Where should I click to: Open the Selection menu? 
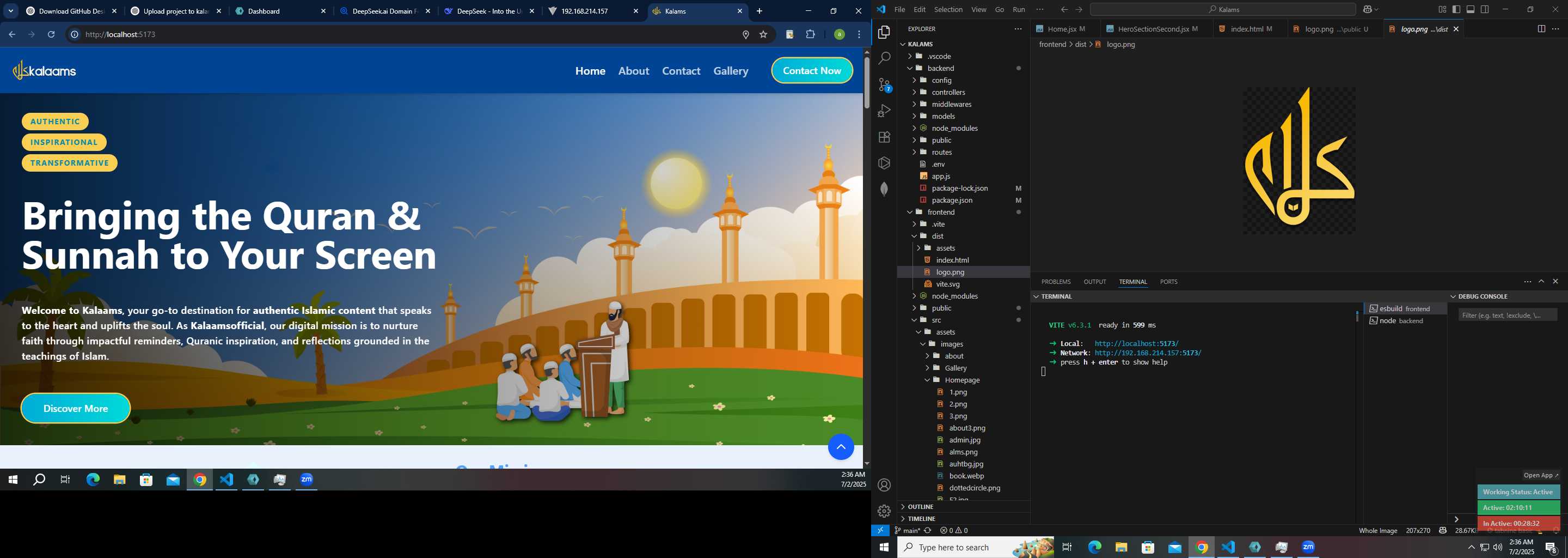coord(948,10)
